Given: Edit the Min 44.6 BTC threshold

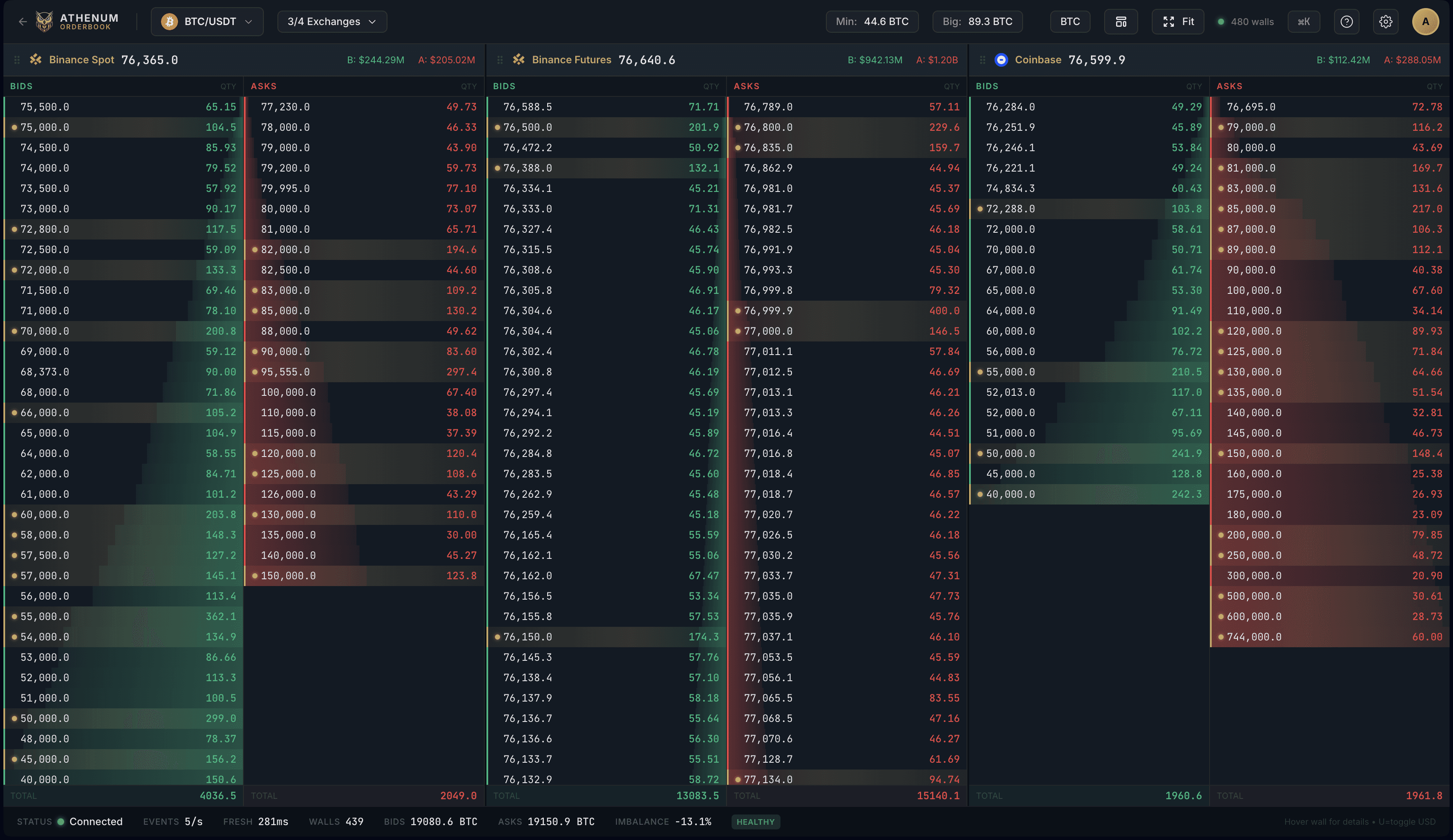Looking at the screenshot, I should (x=872, y=21).
